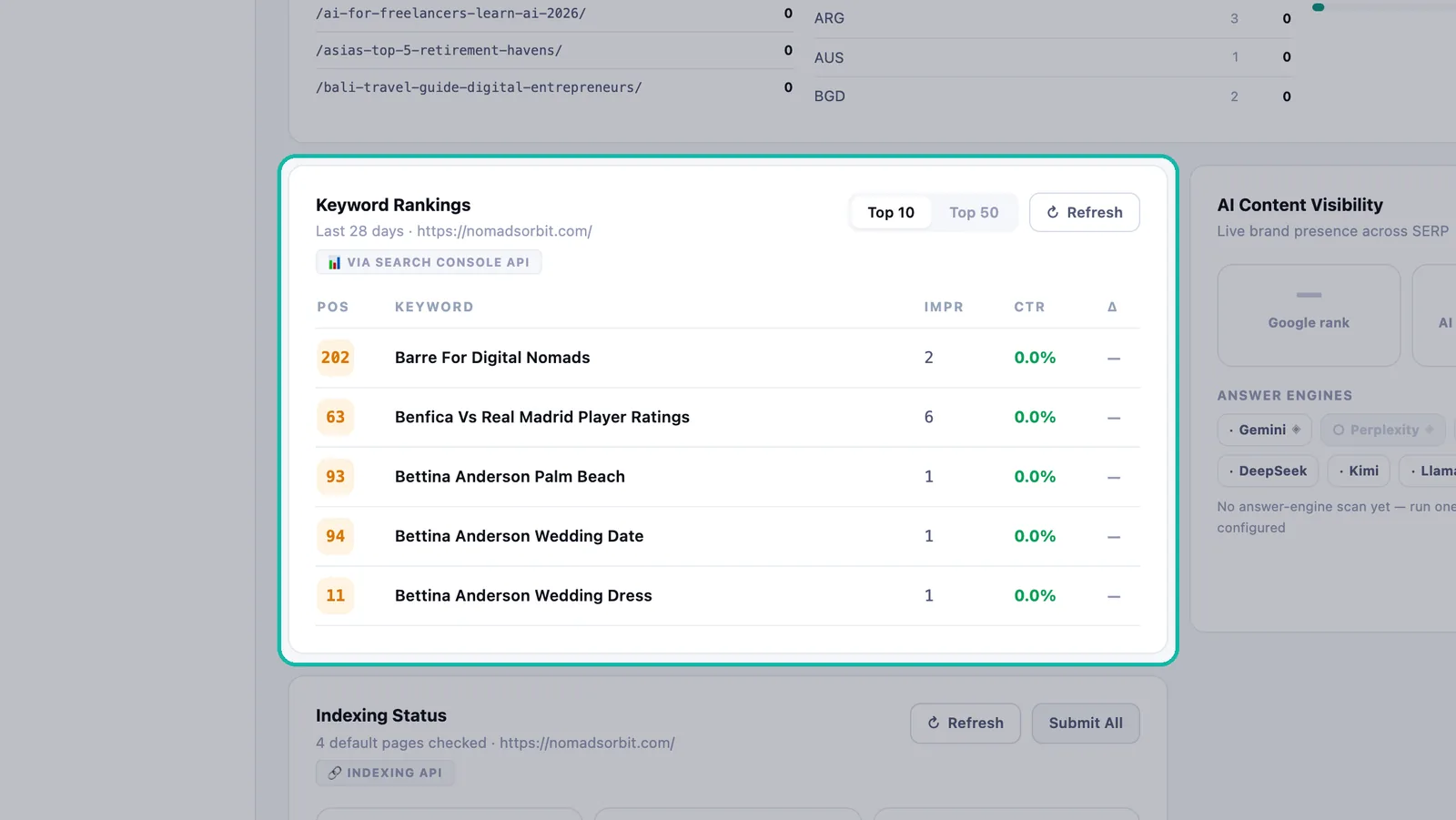Click the /ai-for-freelancers-learn-ai-2026/ page row
Viewport: 1456px width, 820px height.
pyautogui.click(x=554, y=14)
